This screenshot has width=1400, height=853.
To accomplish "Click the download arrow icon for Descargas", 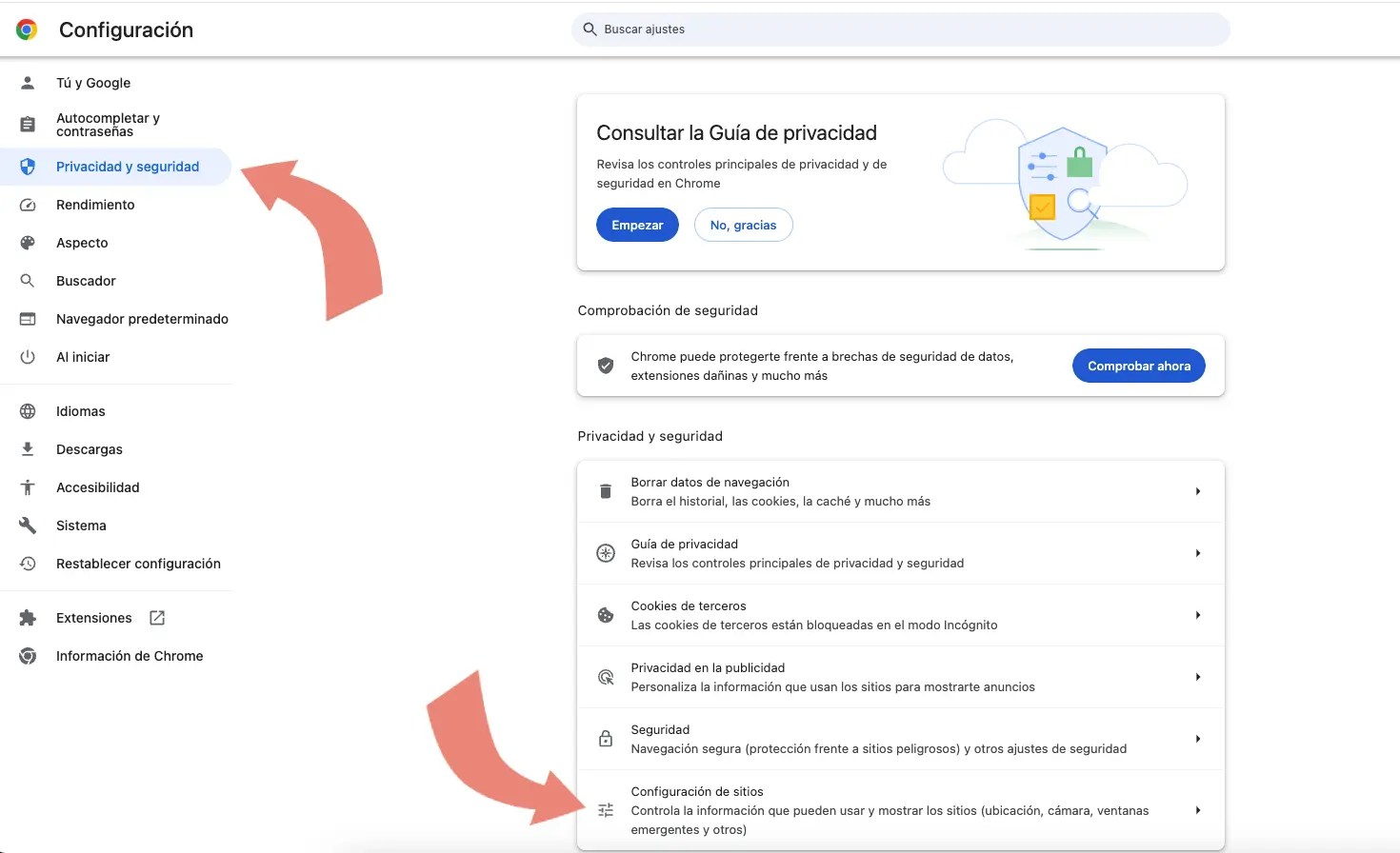I will pyautogui.click(x=28, y=449).
